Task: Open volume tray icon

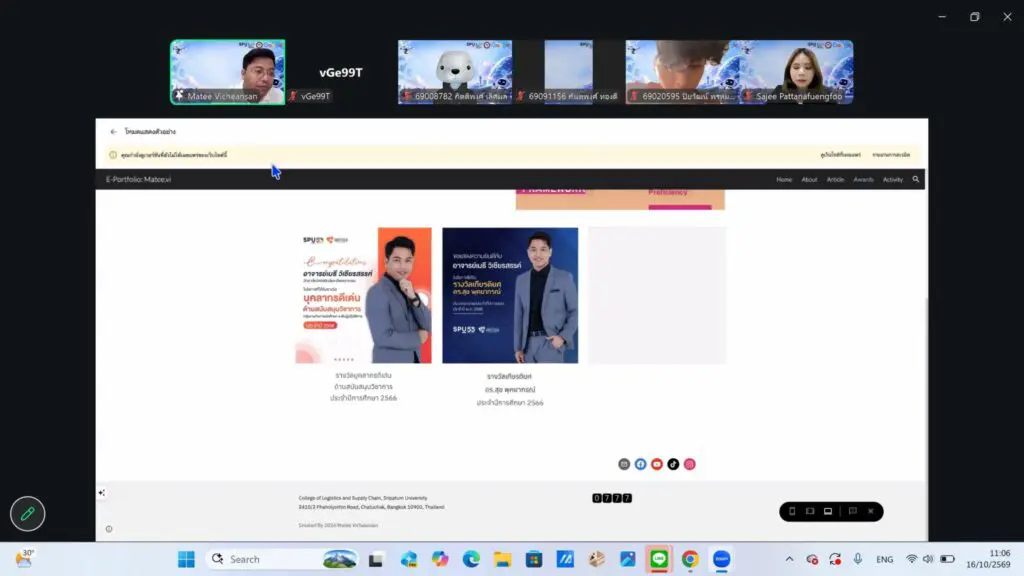Action: pos(928,559)
